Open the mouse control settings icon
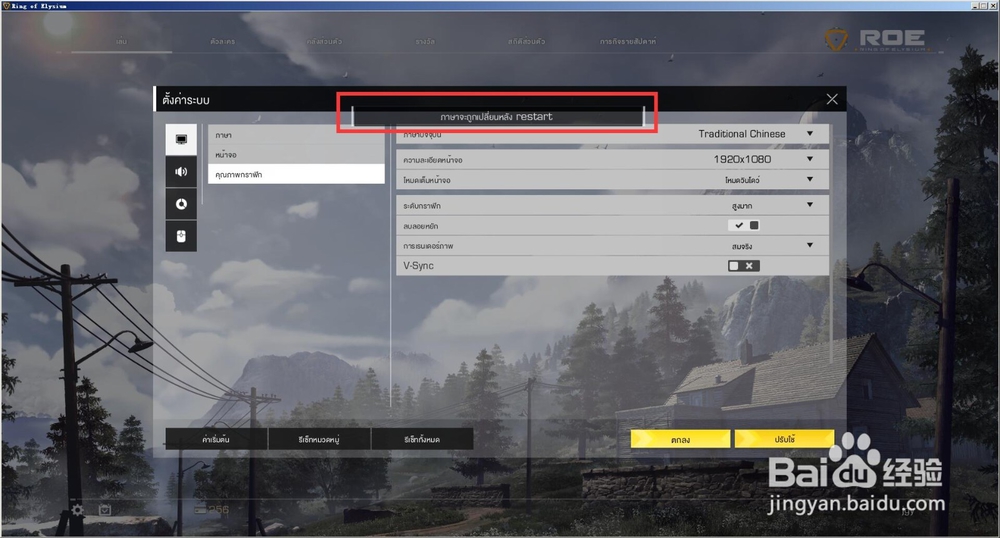 [181, 236]
